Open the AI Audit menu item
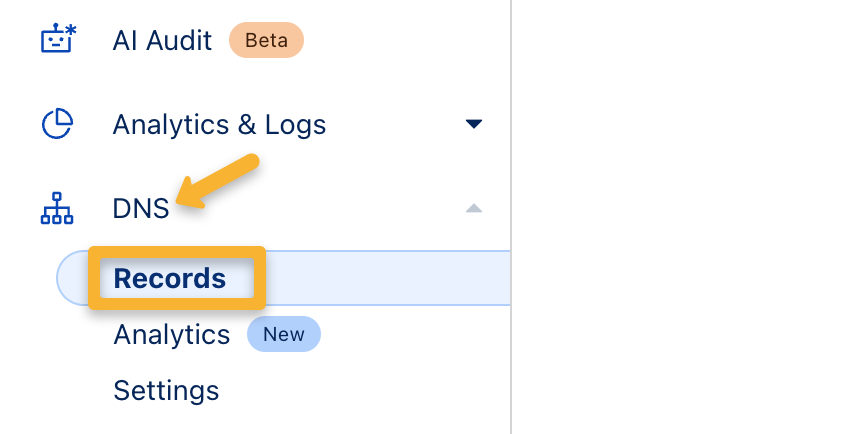This screenshot has height=434, width=864. (x=162, y=41)
